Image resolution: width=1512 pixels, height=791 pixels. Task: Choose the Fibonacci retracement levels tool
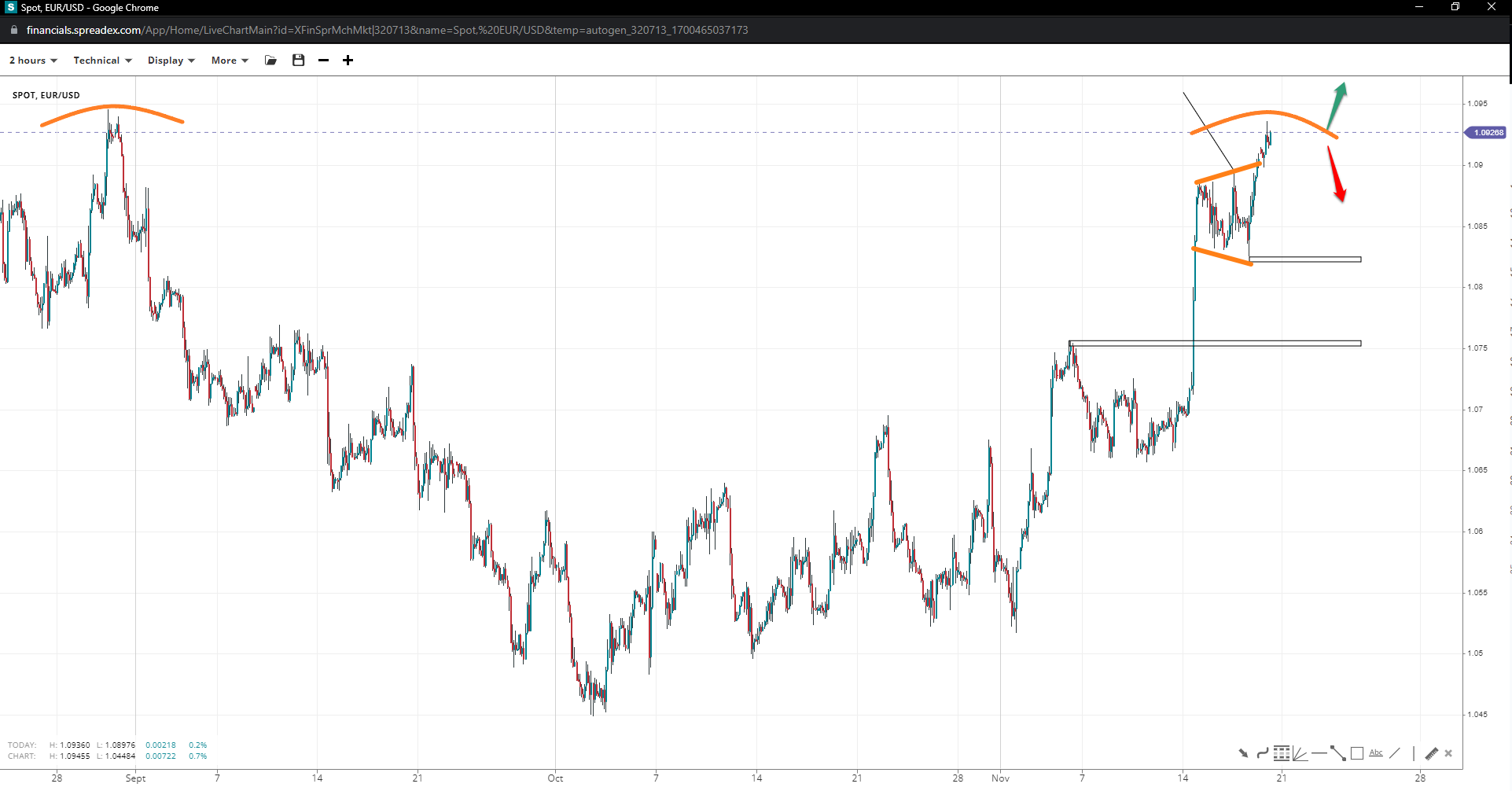point(1282,753)
